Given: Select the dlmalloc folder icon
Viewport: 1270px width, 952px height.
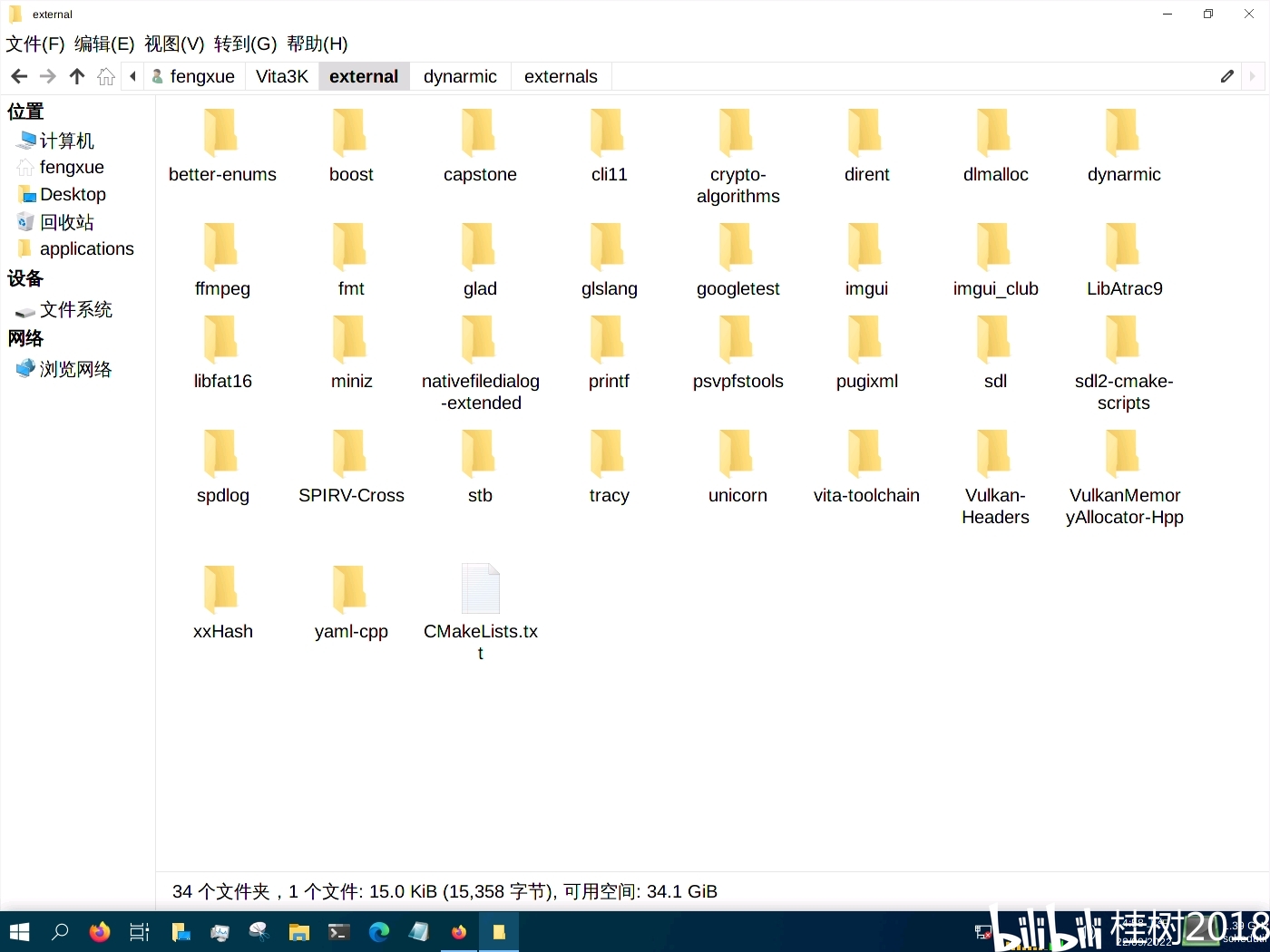Looking at the screenshot, I should pos(994,132).
